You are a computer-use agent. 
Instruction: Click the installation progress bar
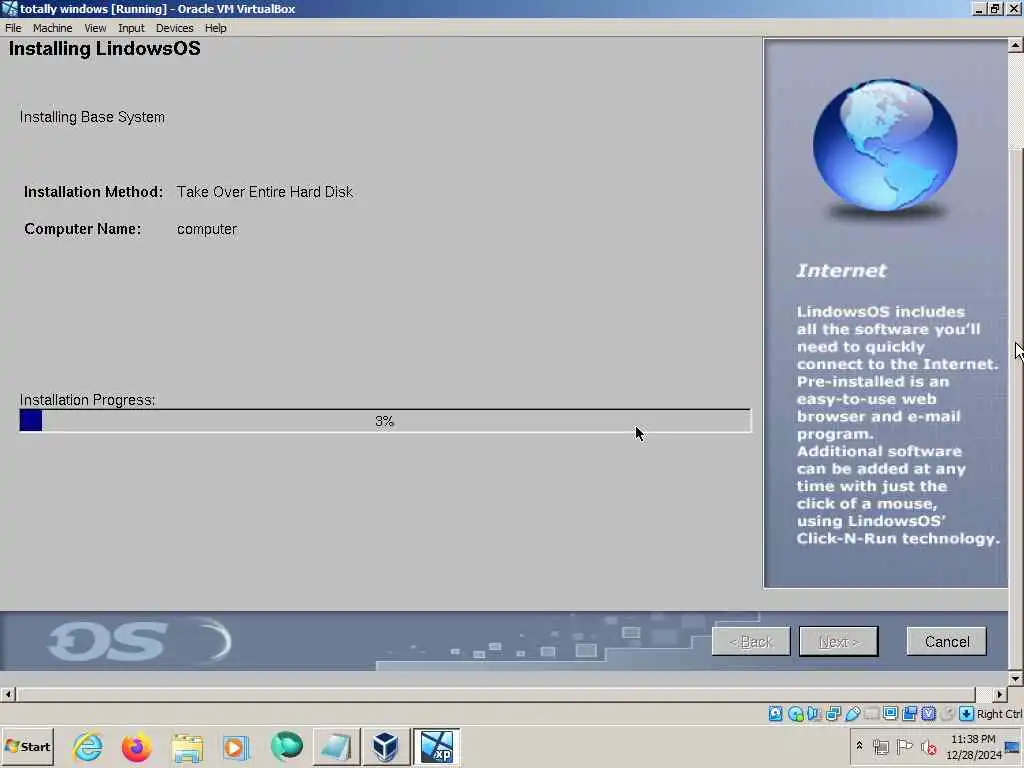(385, 421)
